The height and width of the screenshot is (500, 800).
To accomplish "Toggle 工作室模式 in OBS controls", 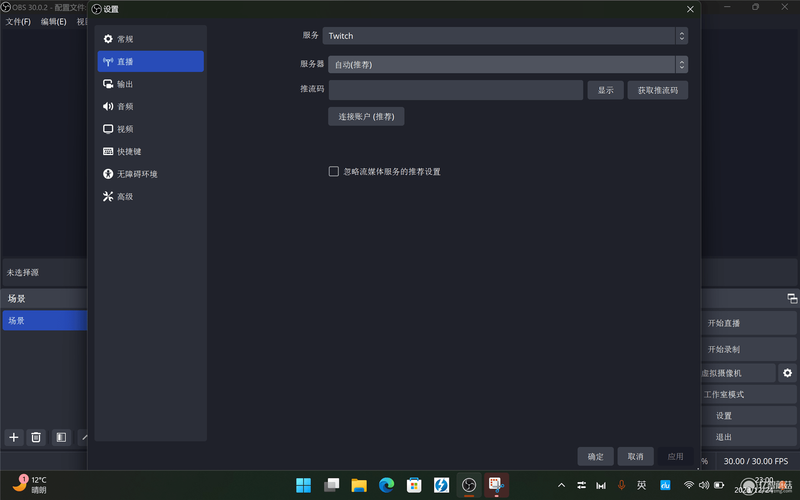I will click(749, 394).
